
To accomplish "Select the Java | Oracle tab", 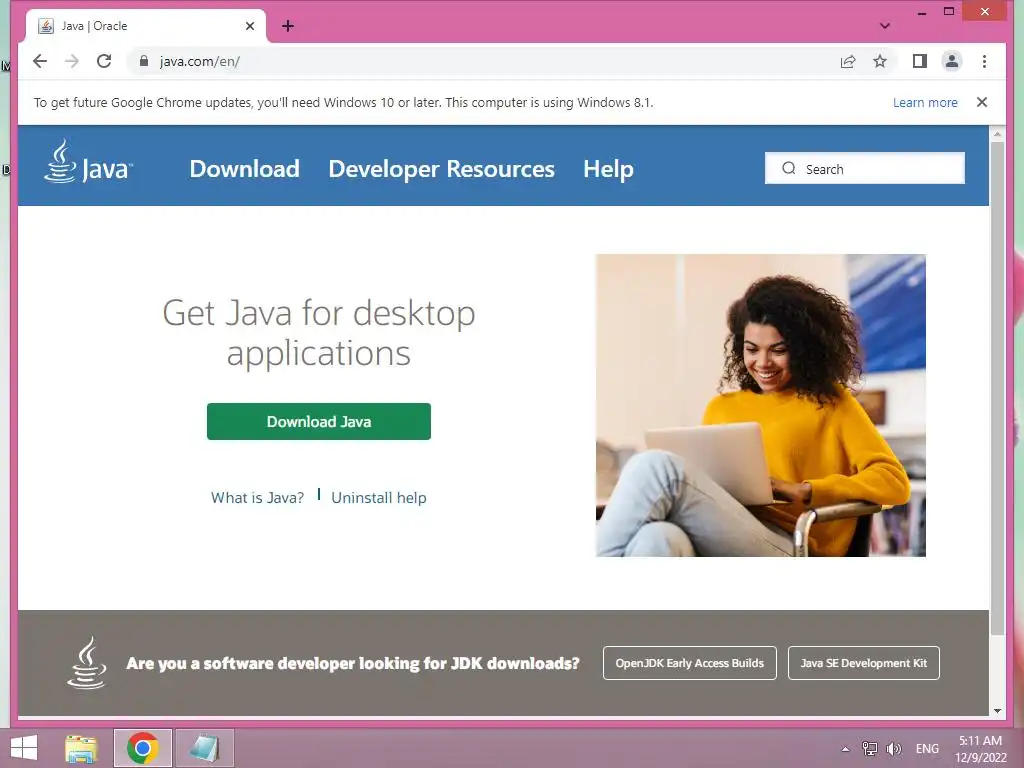I will pos(147,26).
